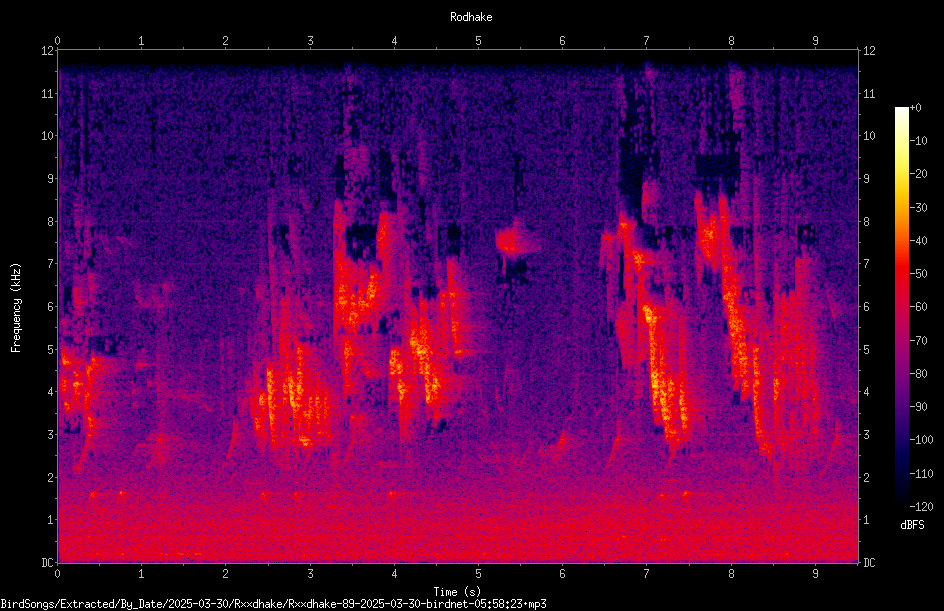The height and width of the screenshot is (611, 944).
Task: Click the "6" tick on bottom time axis
Action: 562,574
